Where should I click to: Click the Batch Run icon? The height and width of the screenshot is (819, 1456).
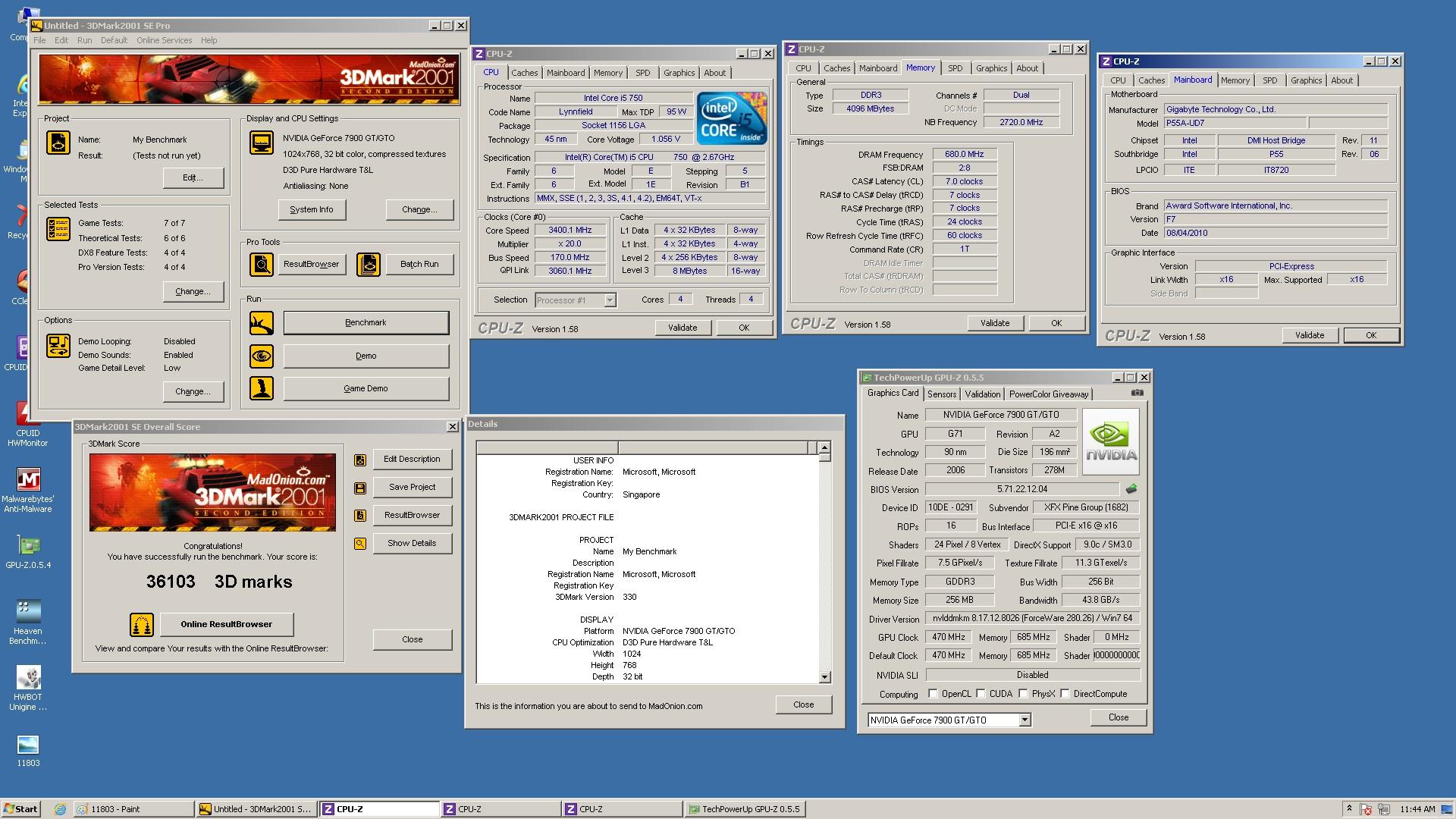pyautogui.click(x=369, y=264)
